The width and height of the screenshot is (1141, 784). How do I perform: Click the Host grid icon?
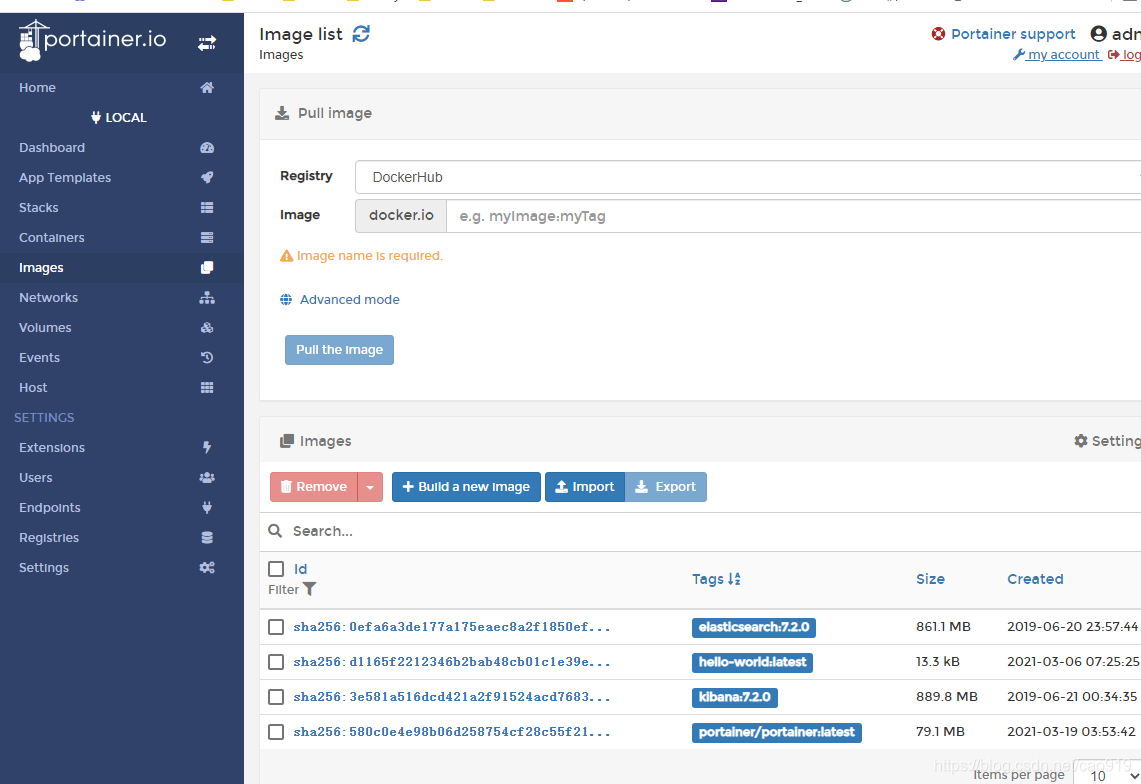[x=207, y=387]
